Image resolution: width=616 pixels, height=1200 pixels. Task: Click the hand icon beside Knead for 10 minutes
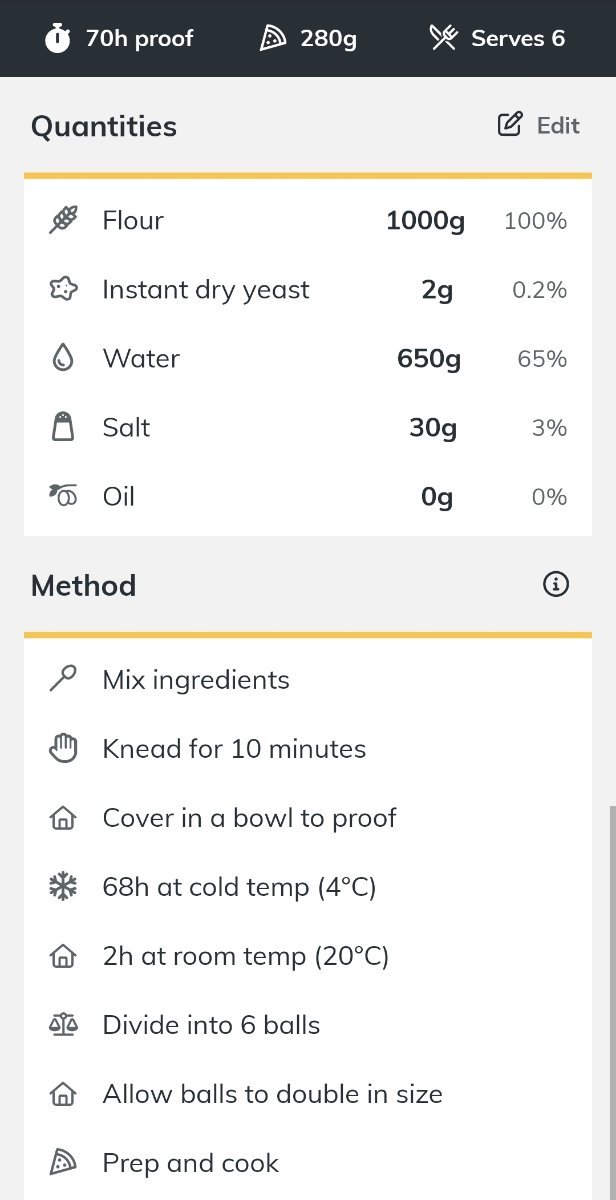63,748
